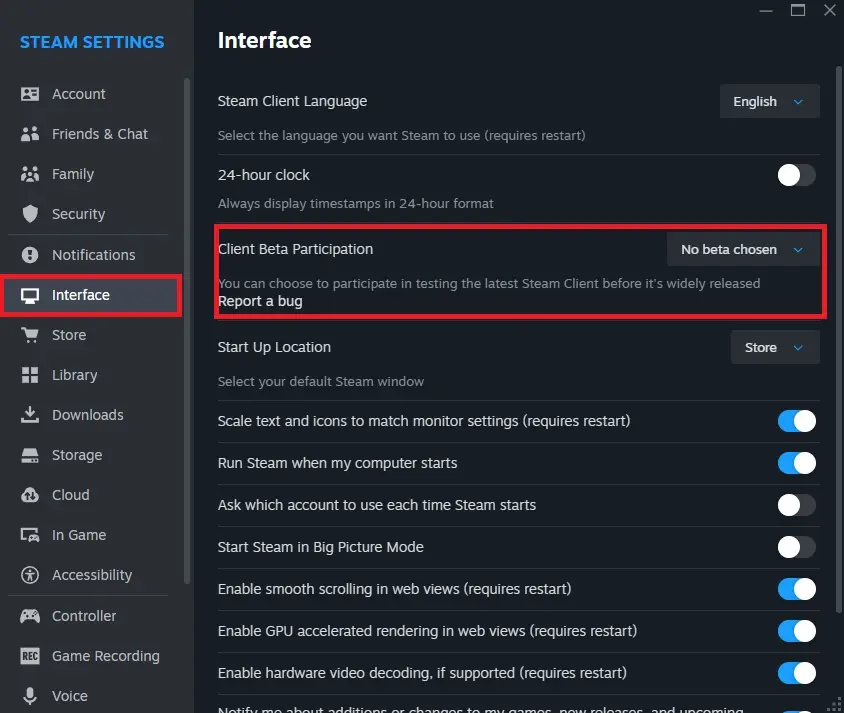
Task: Turn on Start Steam in Big Picture Mode
Action: click(796, 547)
